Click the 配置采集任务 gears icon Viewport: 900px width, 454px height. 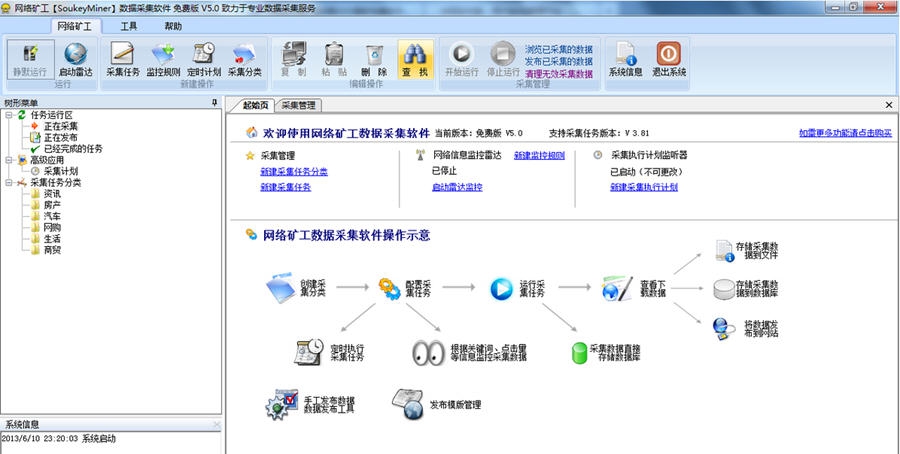click(390, 289)
